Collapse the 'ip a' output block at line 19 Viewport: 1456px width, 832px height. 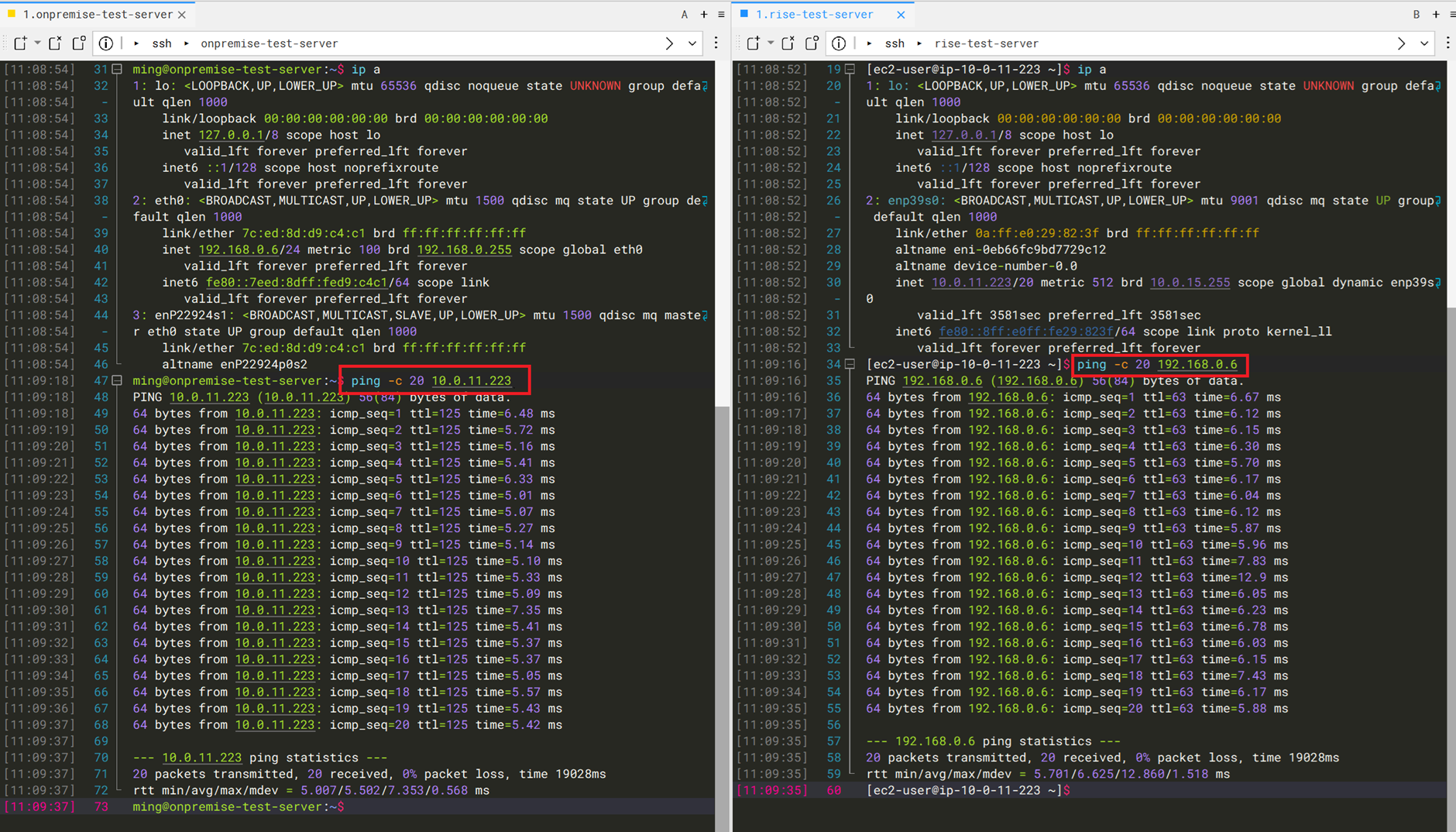click(x=850, y=69)
